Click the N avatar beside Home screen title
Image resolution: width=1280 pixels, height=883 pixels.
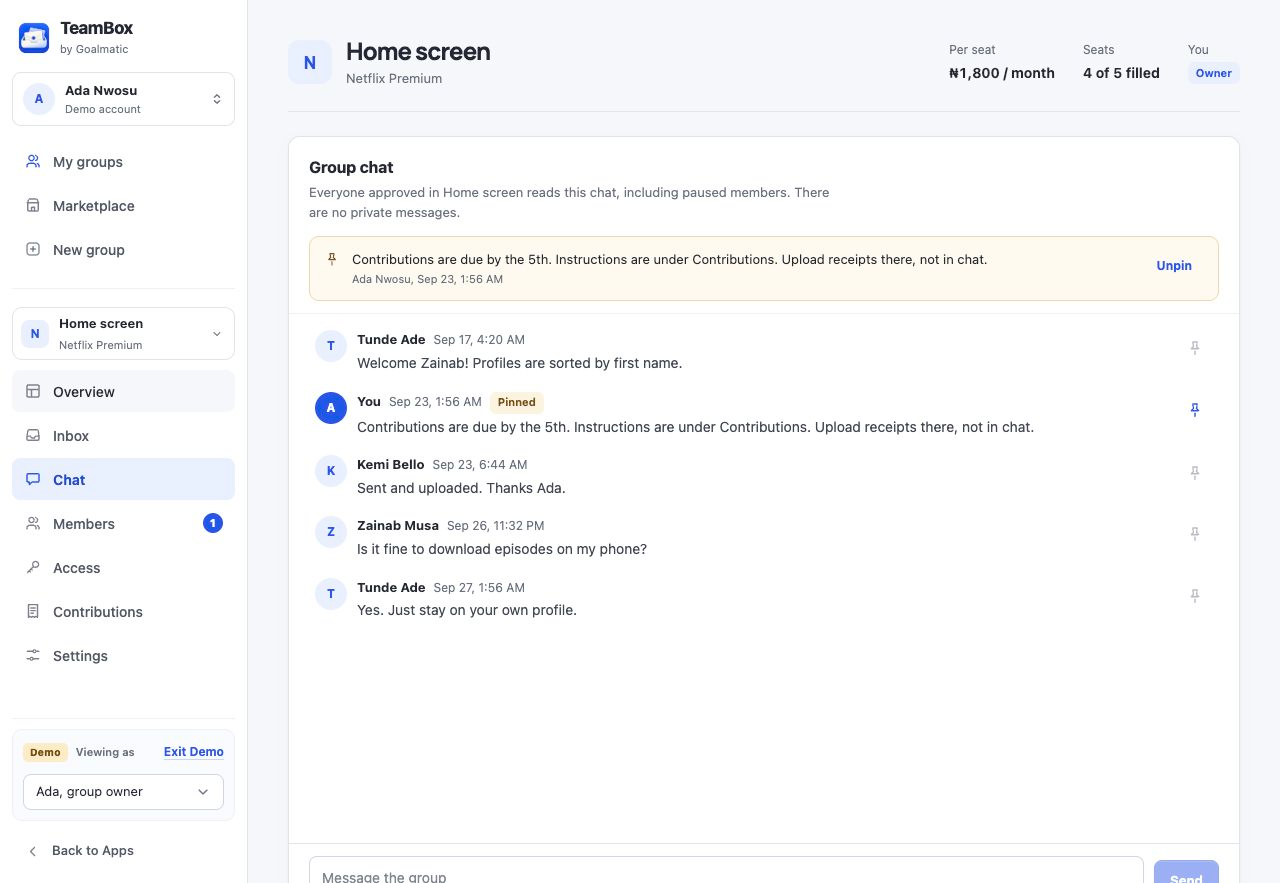[x=310, y=62]
